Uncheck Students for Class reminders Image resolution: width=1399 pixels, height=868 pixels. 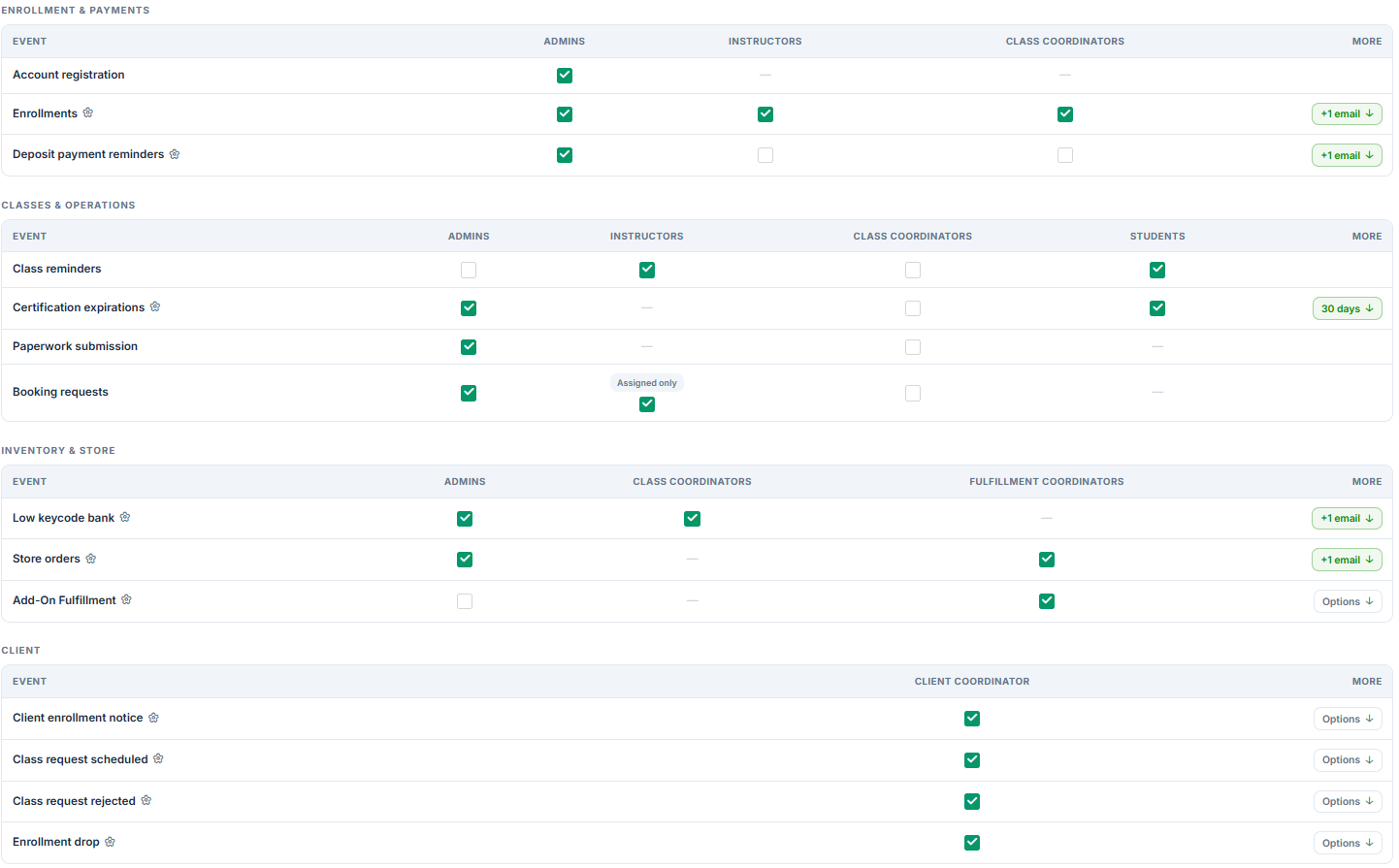coord(1157,270)
